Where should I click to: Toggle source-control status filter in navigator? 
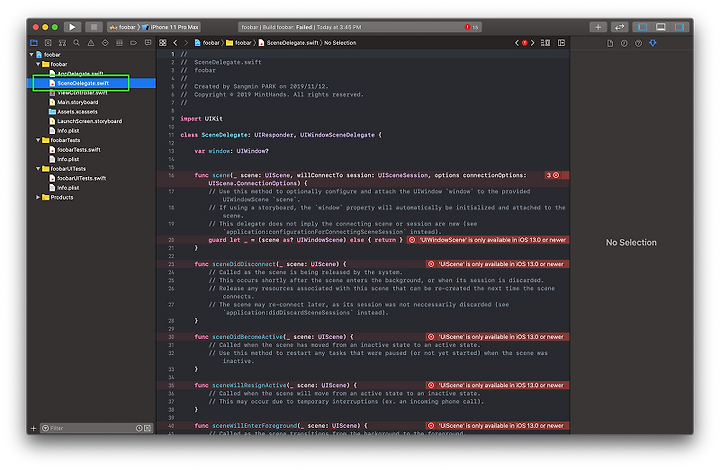point(148,428)
